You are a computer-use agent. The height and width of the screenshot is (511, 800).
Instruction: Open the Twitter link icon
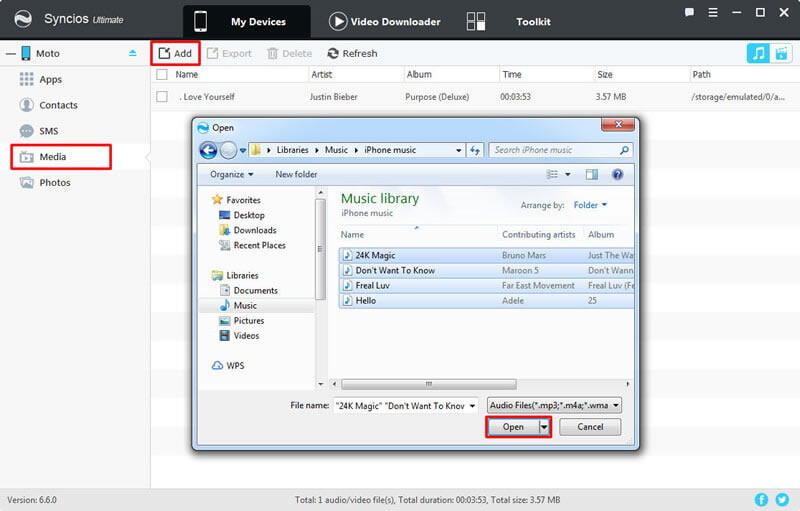pyautogui.click(x=785, y=499)
